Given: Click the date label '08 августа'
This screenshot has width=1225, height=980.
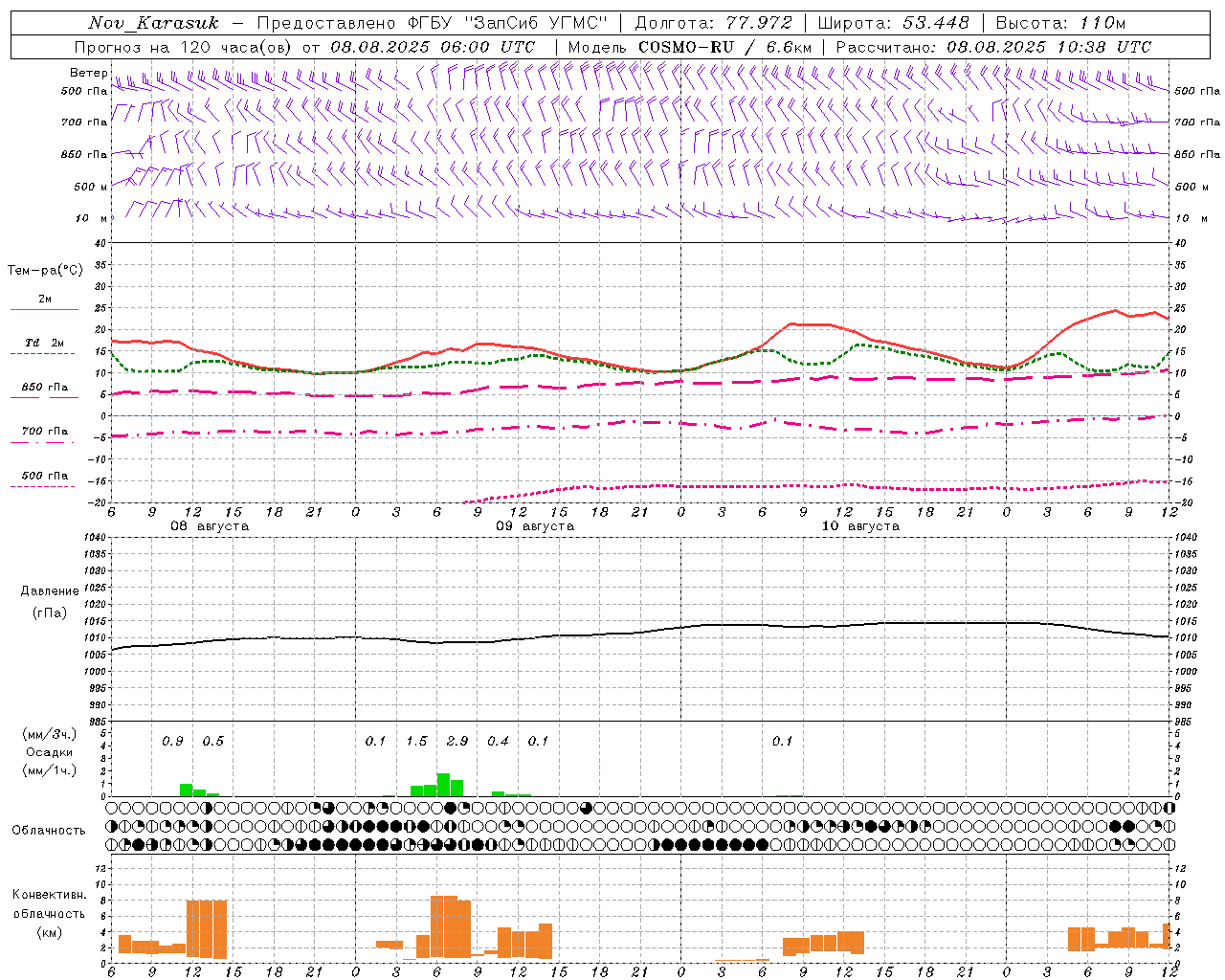Looking at the screenshot, I should 210,526.
